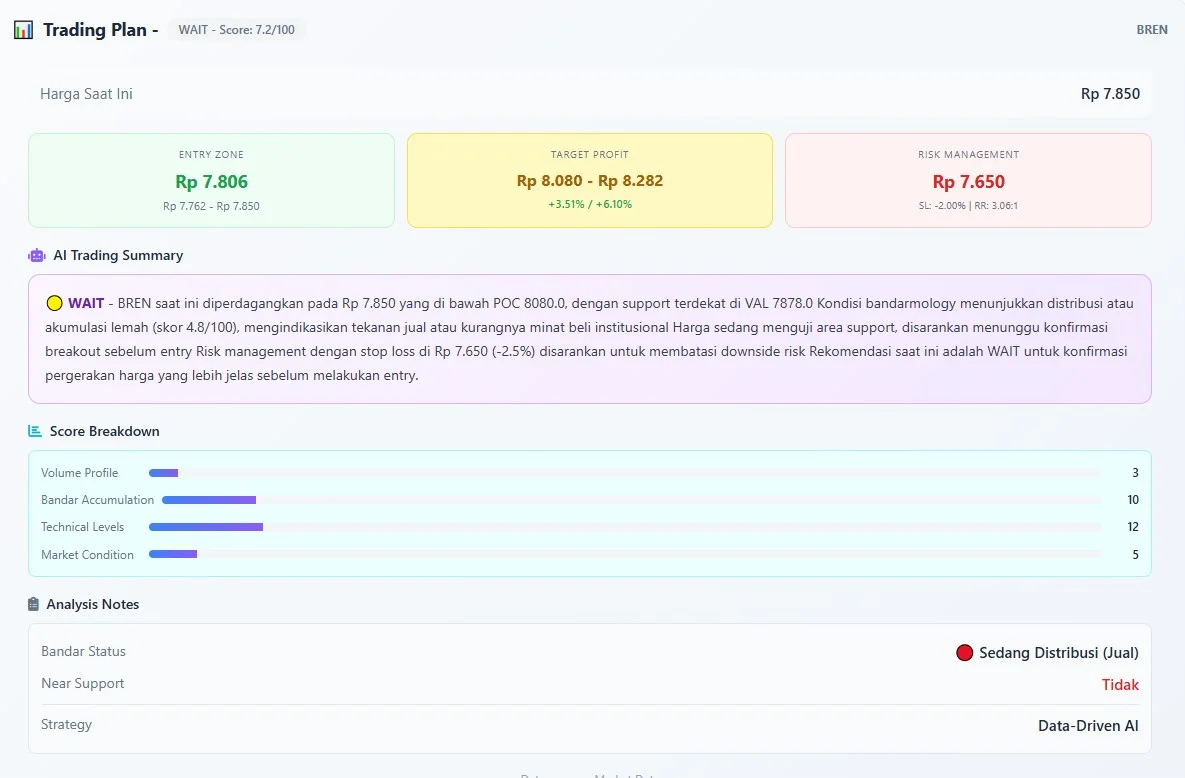Click the Bandar Status row label
Viewport: 1185px width, 778px height.
[x=84, y=651]
